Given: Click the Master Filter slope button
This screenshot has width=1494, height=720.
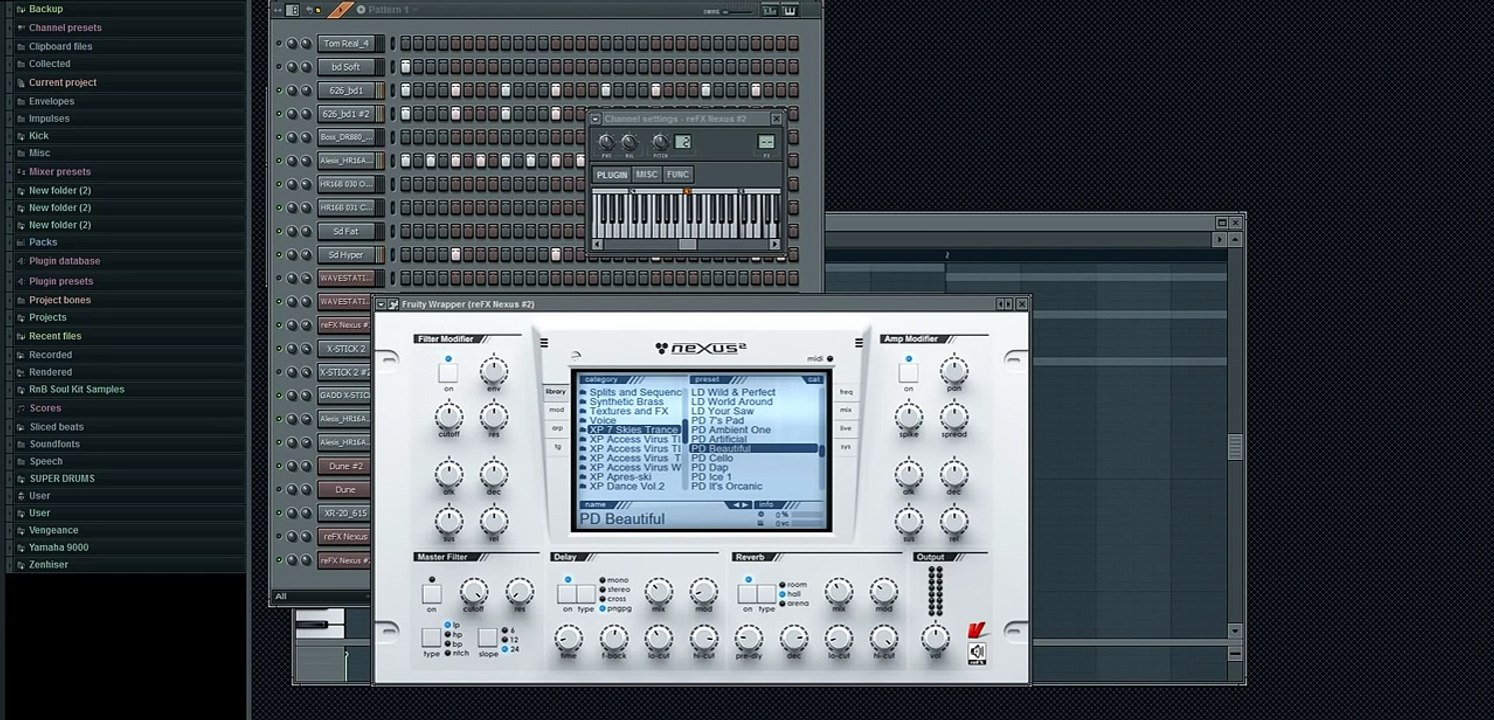Looking at the screenshot, I should pos(488,637).
